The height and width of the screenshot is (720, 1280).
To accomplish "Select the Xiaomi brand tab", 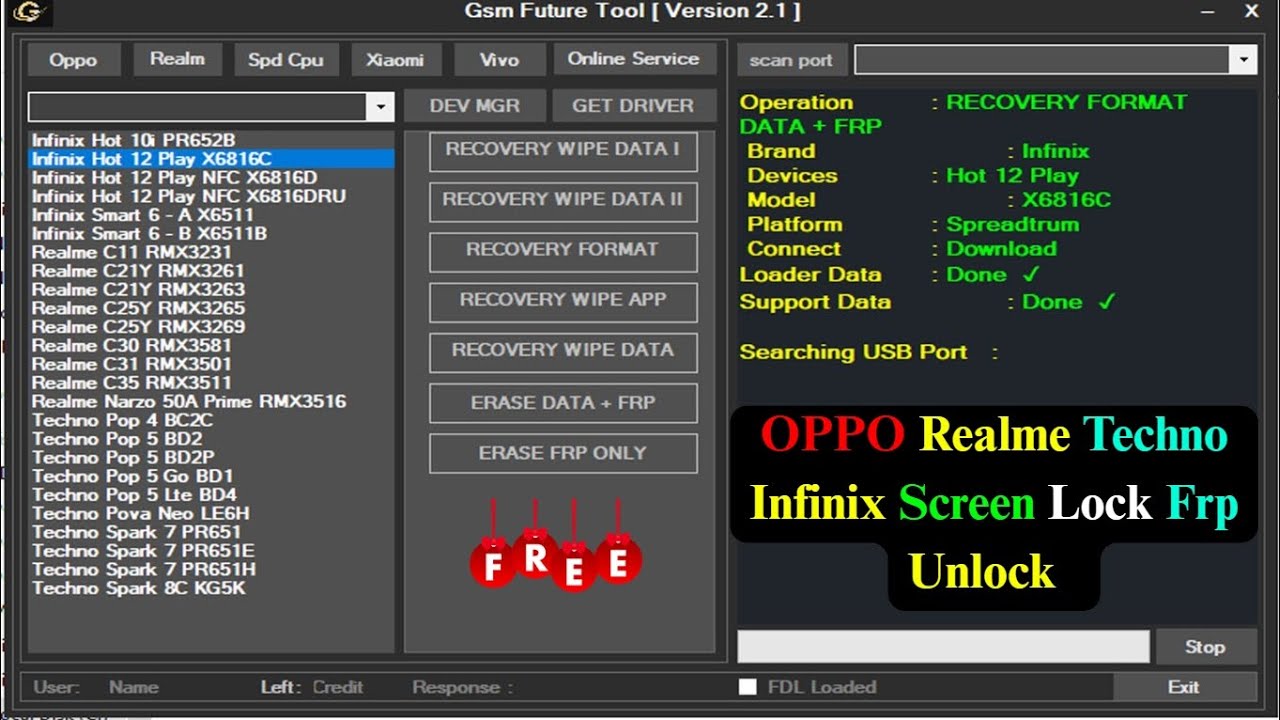I will pyautogui.click(x=395, y=60).
